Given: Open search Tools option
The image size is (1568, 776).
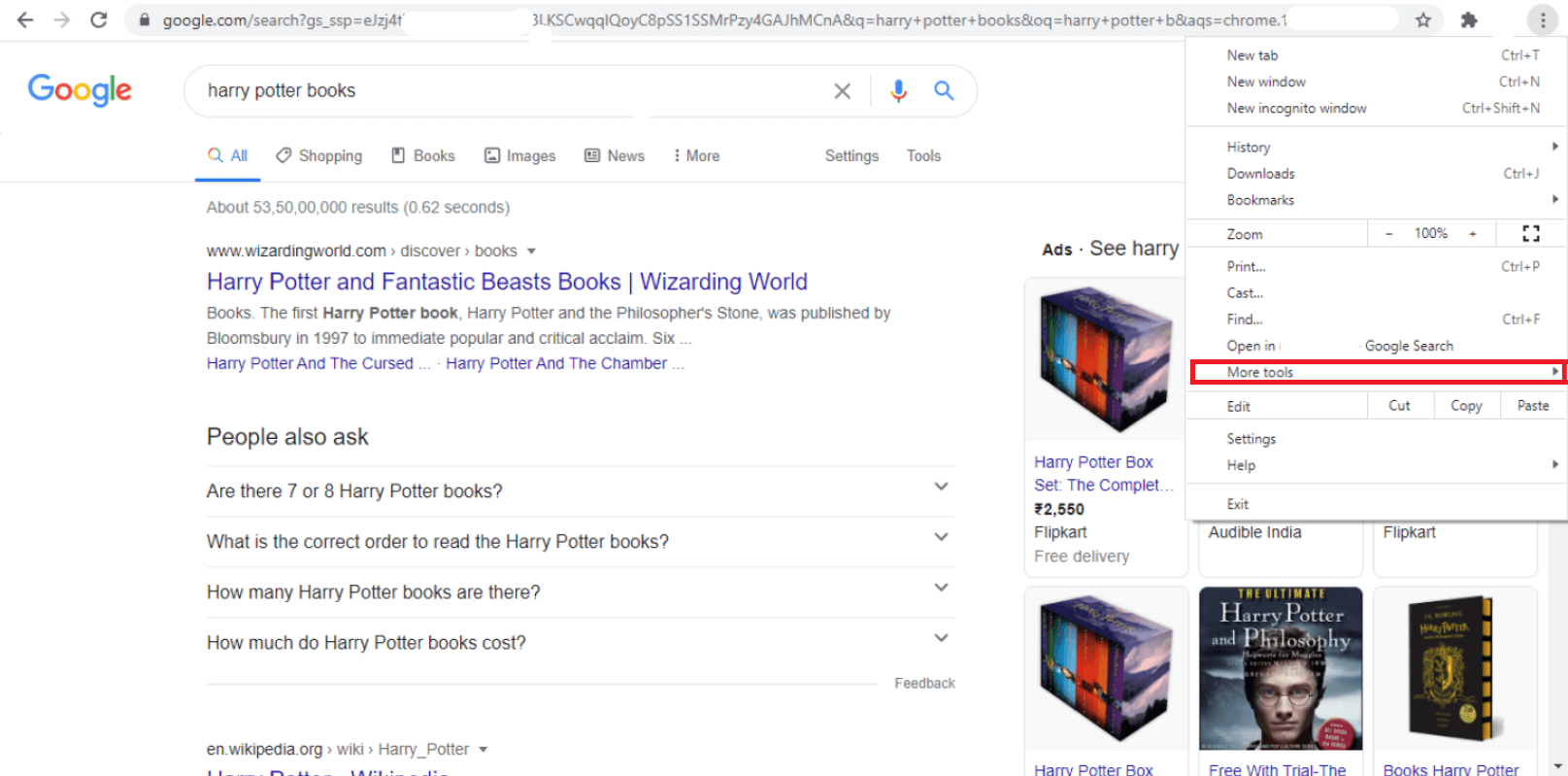Looking at the screenshot, I should (923, 155).
